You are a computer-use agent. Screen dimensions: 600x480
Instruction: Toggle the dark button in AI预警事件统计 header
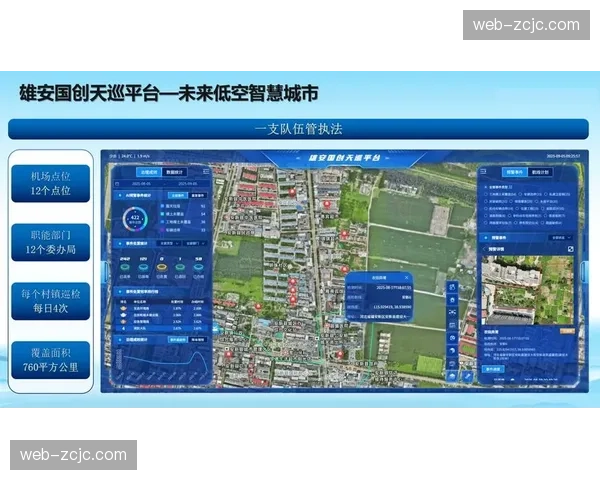tap(198, 196)
